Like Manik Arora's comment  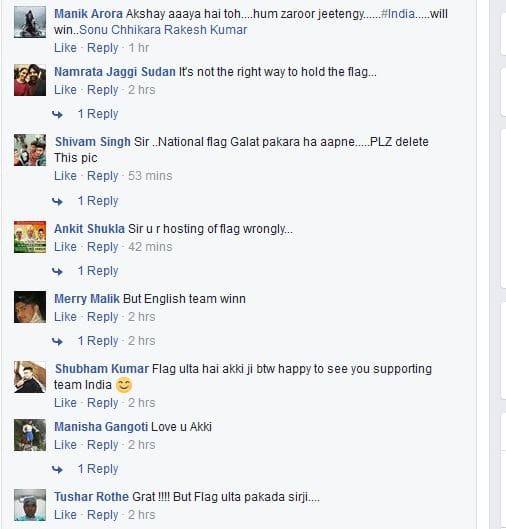coord(65,48)
